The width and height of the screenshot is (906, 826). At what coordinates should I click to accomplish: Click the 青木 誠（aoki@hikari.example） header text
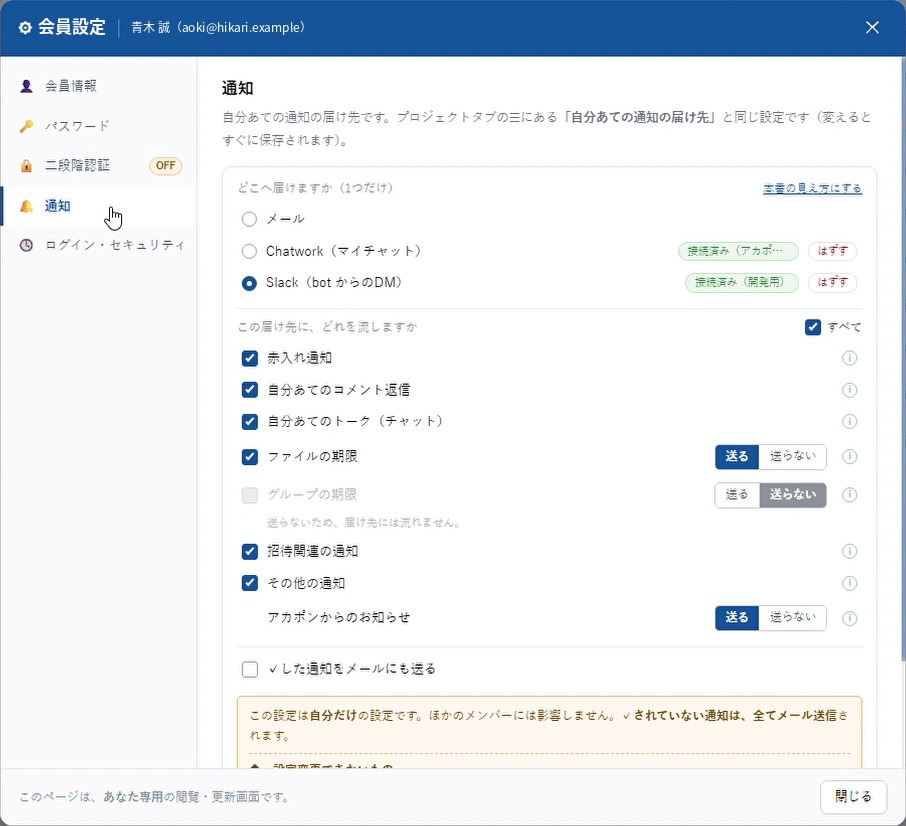point(218,27)
